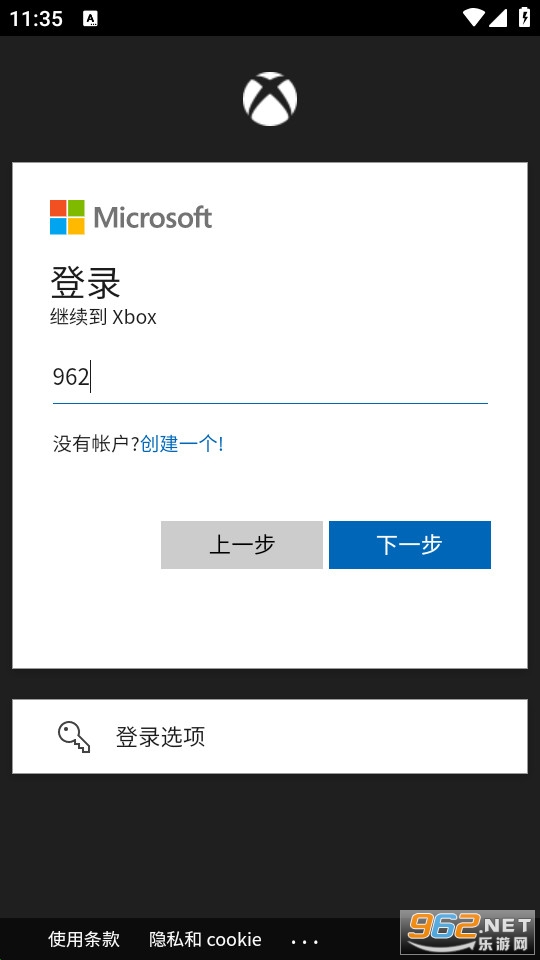Click the Microsoft wordmark text
The width and height of the screenshot is (540, 960).
153,218
